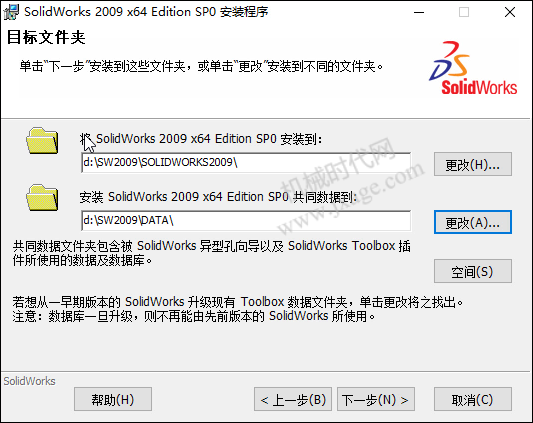Close the SolidWorks installer window
Image resolution: width=533 pixels, height=423 pixels.
510,12
